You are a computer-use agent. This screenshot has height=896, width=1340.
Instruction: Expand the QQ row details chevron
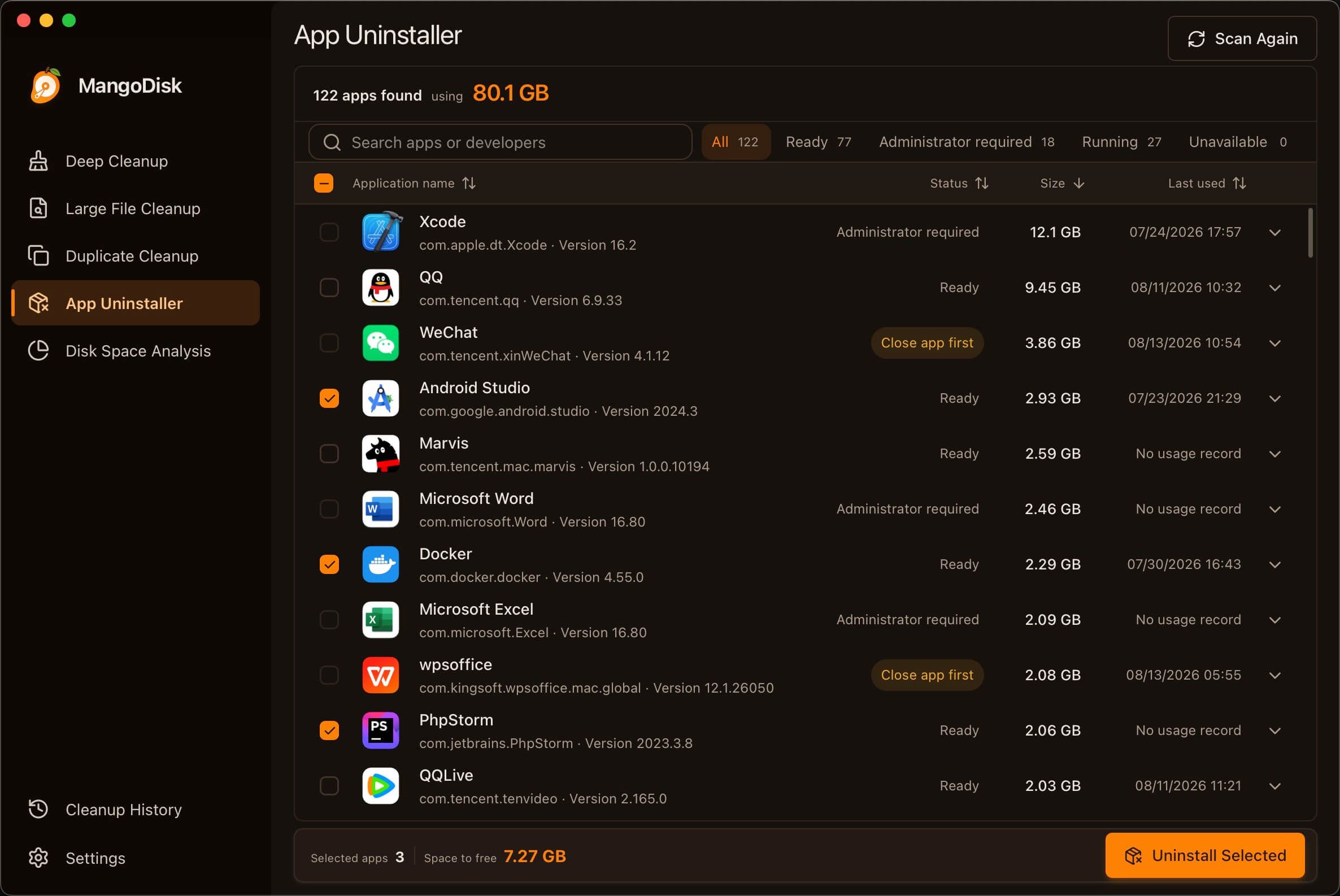pyautogui.click(x=1275, y=288)
